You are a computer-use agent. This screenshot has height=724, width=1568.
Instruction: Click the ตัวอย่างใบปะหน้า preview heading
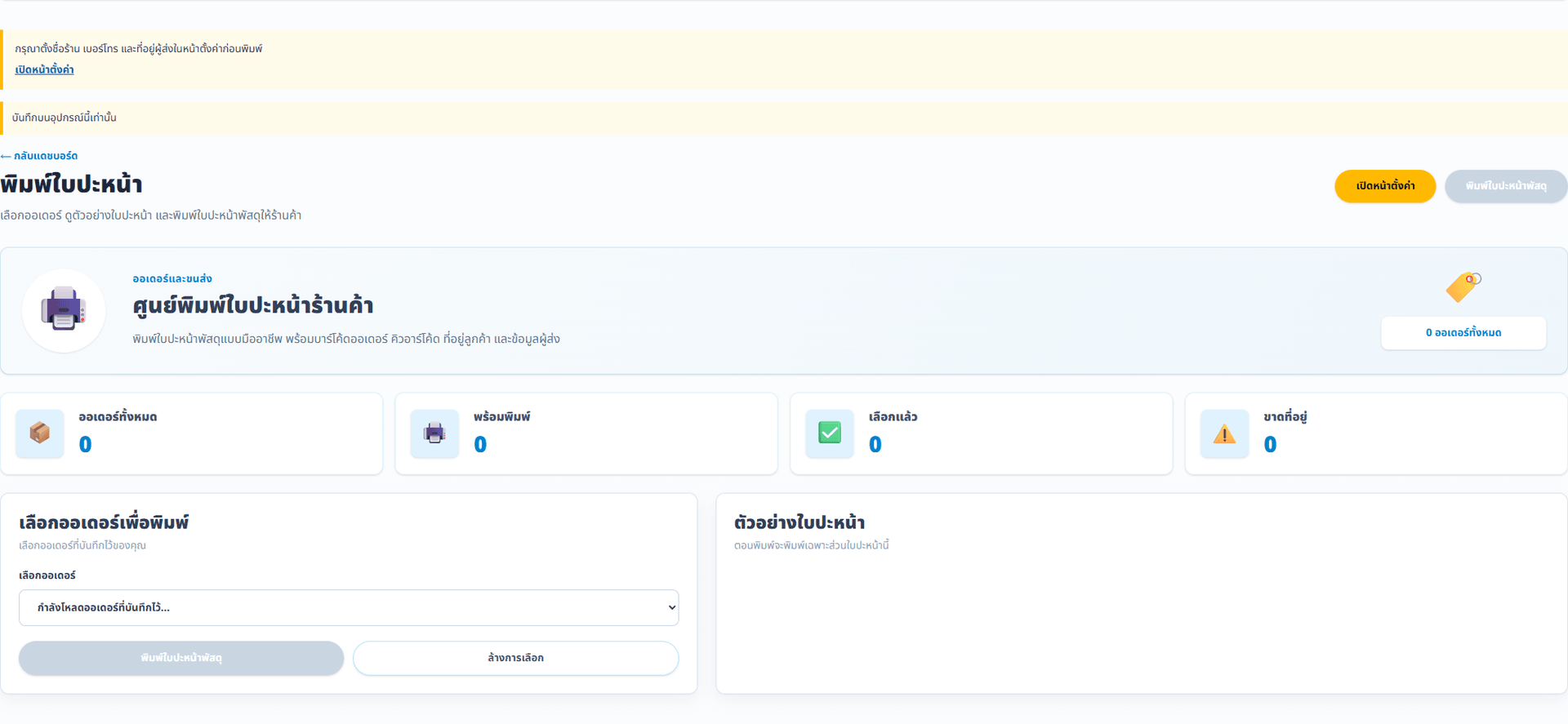point(800,522)
